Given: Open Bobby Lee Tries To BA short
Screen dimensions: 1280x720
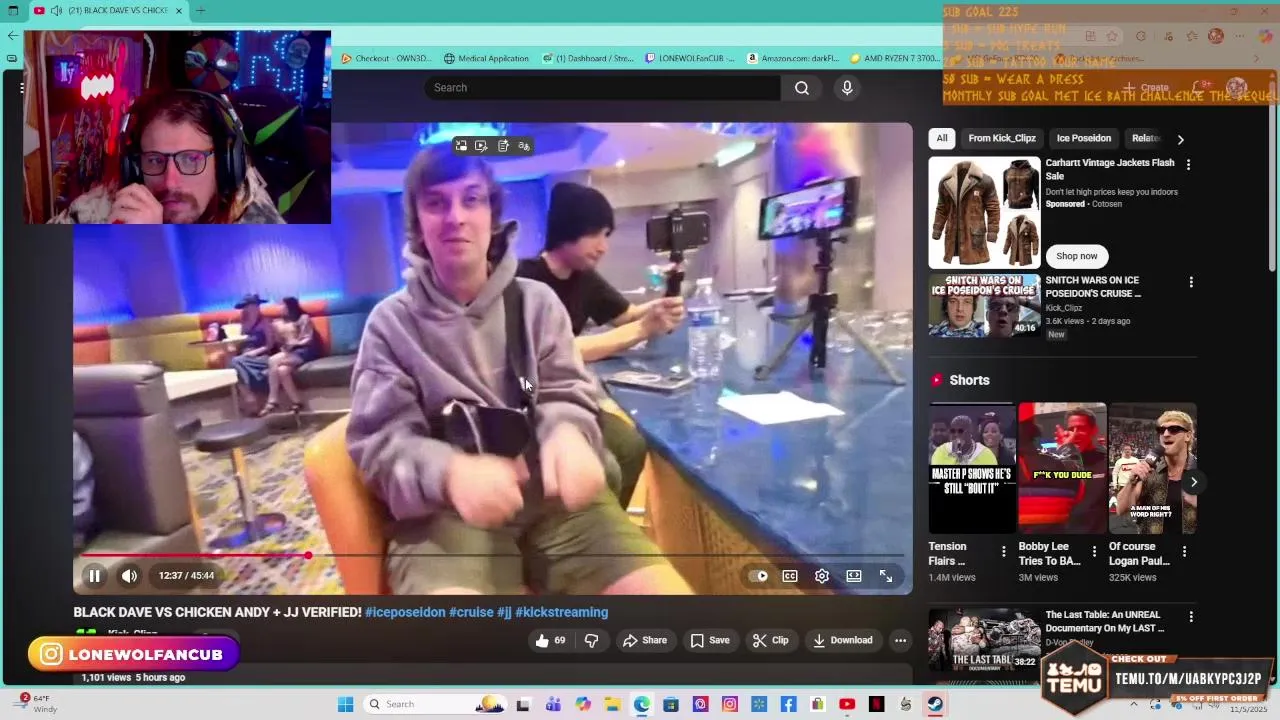Looking at the screenshot, I should 1062,469.
